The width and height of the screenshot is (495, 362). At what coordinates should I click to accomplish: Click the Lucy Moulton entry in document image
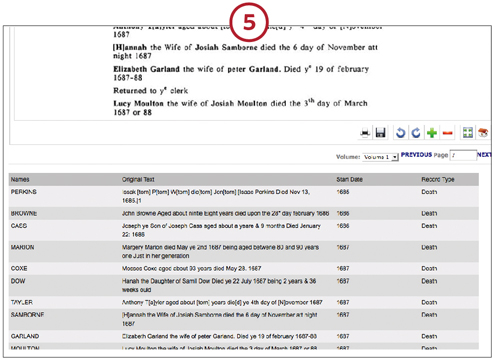coord(240,107)
